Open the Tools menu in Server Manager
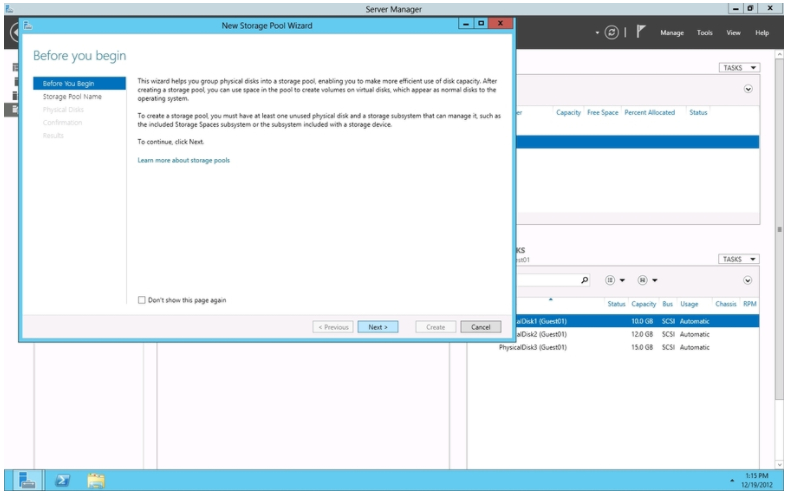This screenshot has height=496, width=787. pyautogui.click(x=704, y=33)
